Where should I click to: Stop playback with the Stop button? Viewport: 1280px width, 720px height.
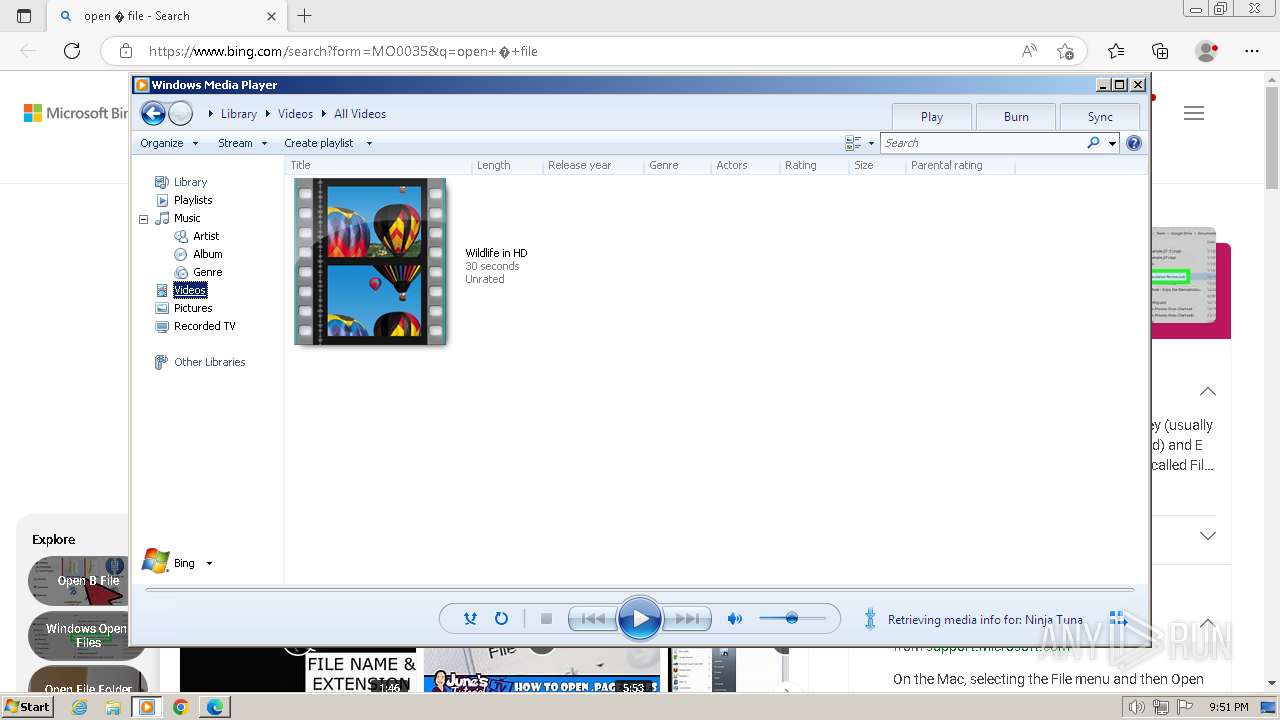[x=546, y=619]
